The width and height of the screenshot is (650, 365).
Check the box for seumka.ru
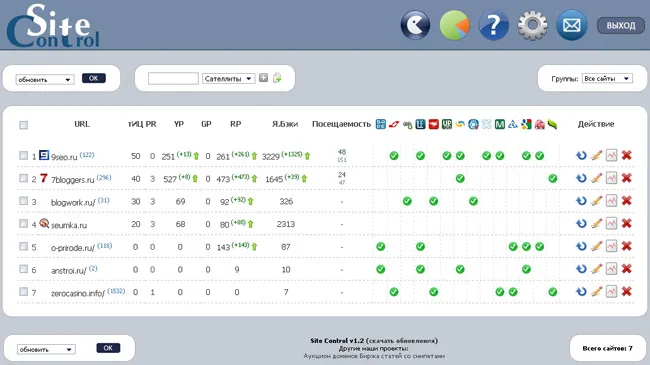click(x=24, y=224)
